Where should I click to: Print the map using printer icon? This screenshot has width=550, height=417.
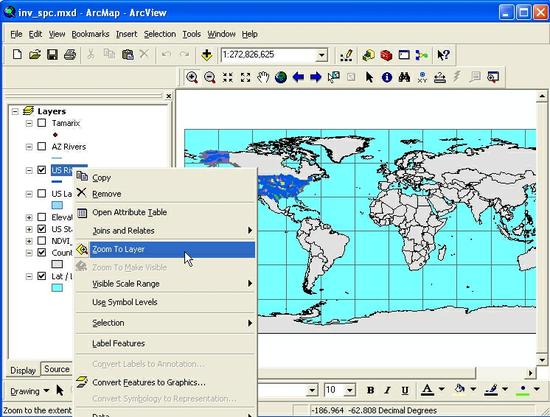coord(70,55)
